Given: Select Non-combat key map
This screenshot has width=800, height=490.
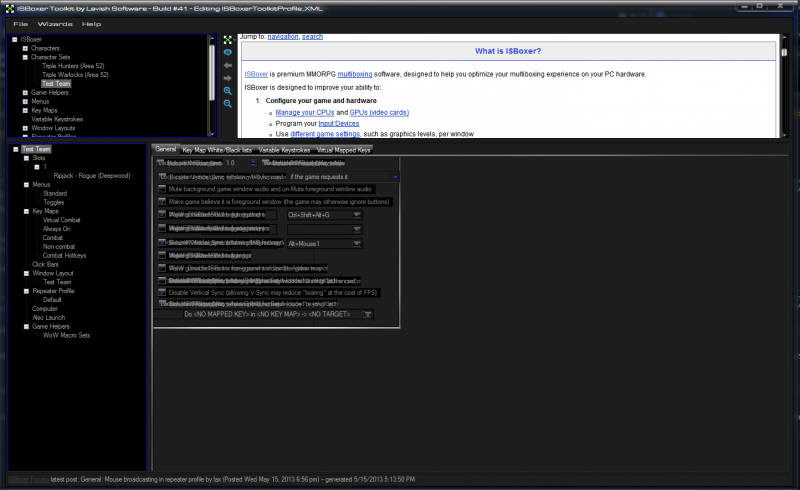Looking at the screenshot, I should click(x=59, y=247).
